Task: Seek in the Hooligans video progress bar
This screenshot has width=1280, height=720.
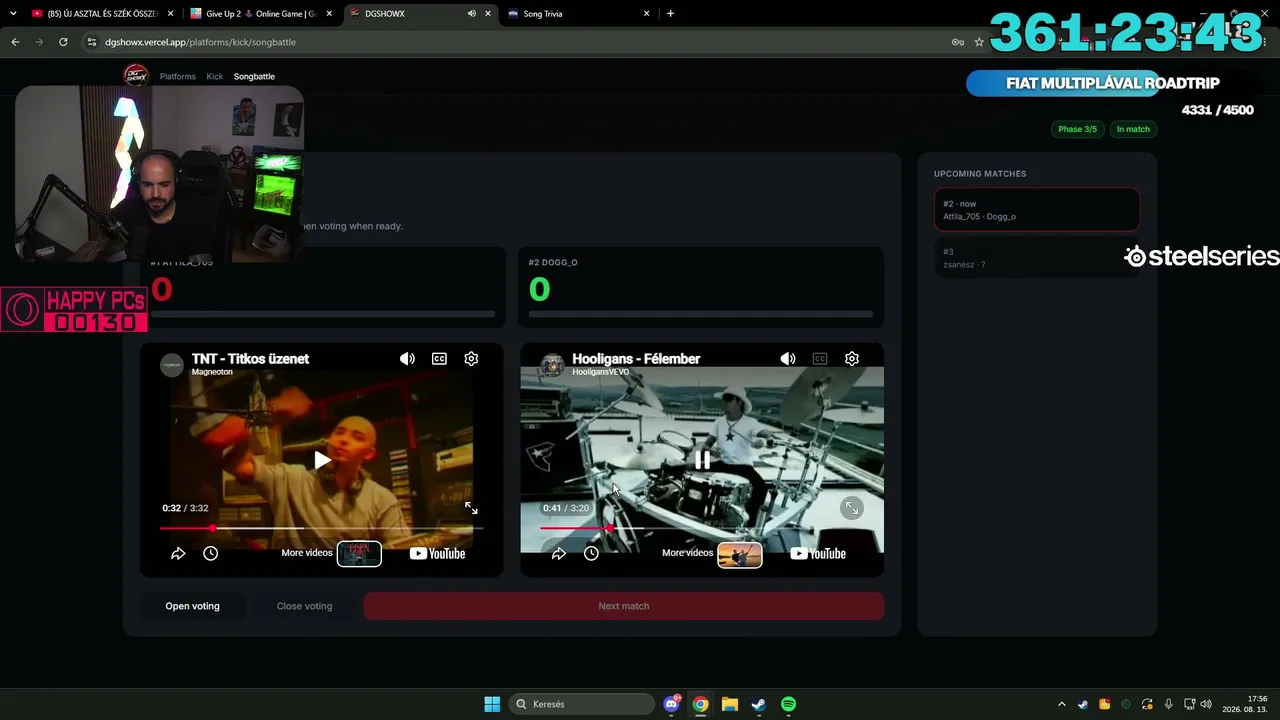Action: tap(702, 528)
